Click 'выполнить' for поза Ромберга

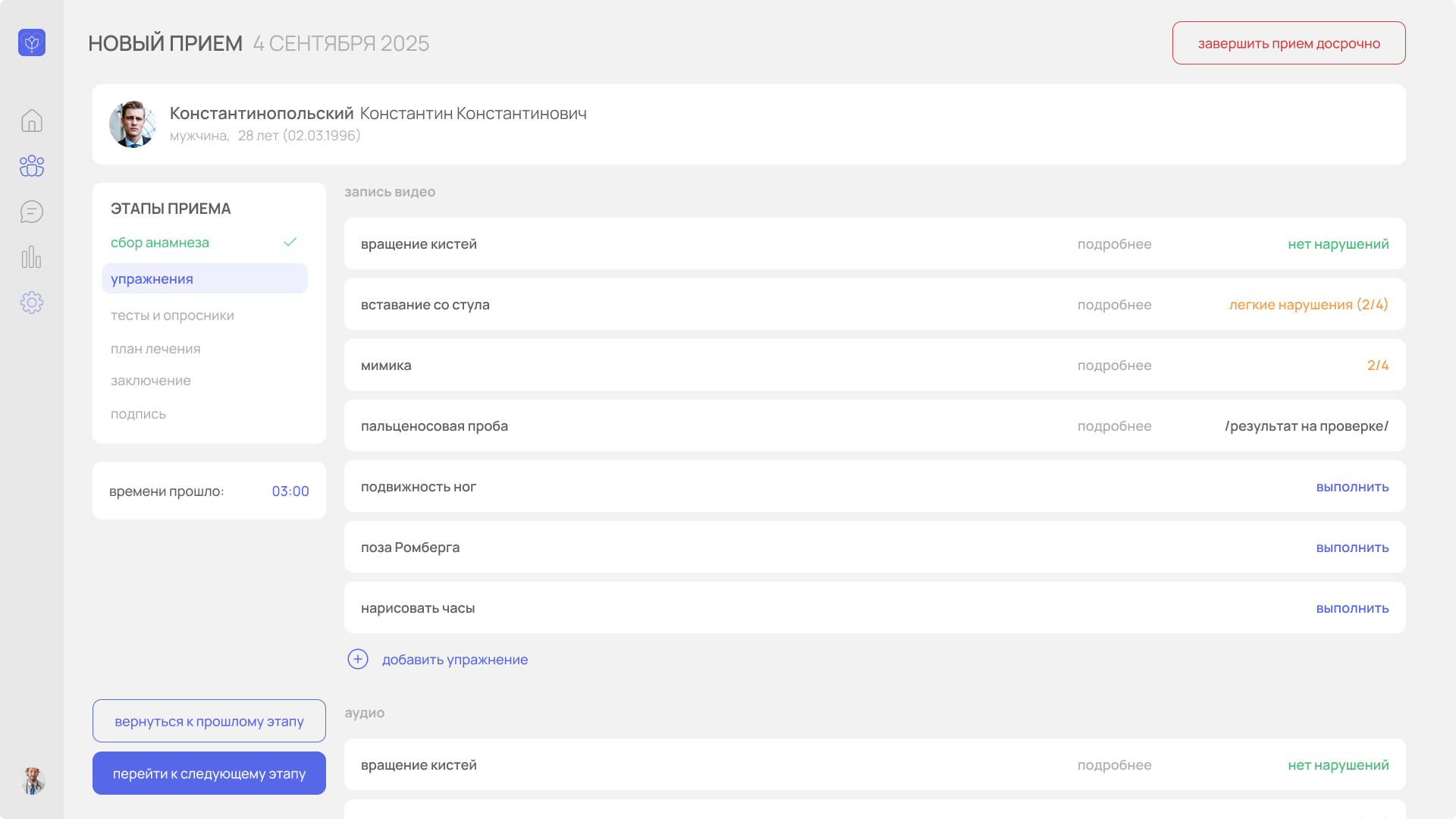tap(1352, 548)
